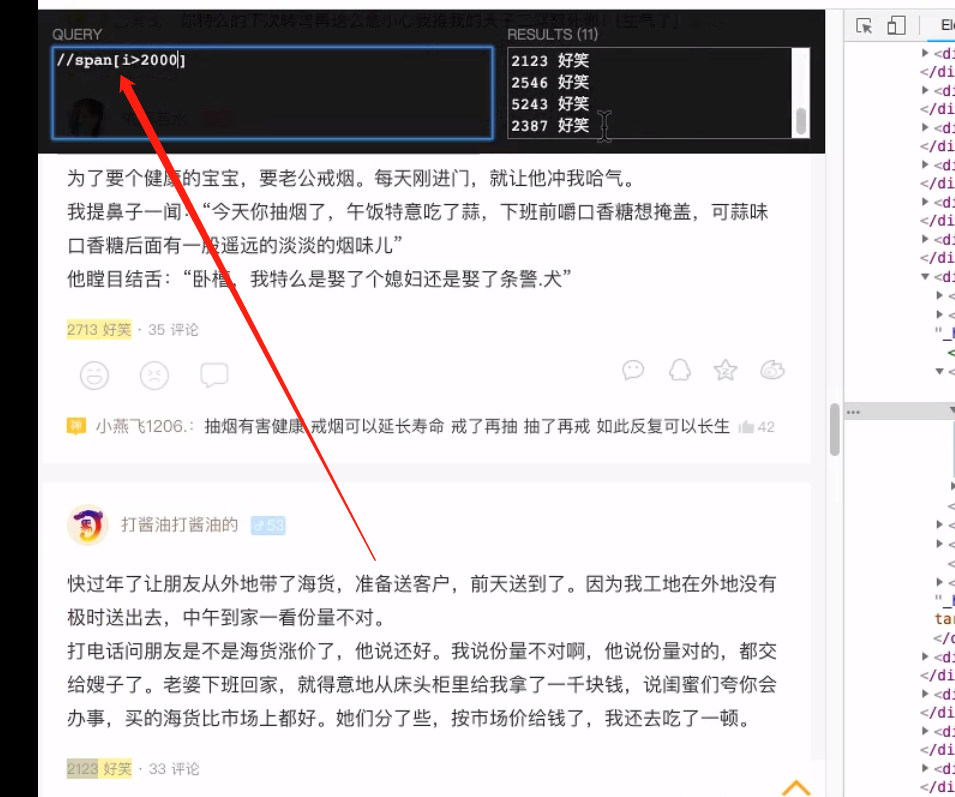Share the joke via the WeChat icon
Image resolution: width=955 pixels, height=797 pixels.
(x=633, y=370)
